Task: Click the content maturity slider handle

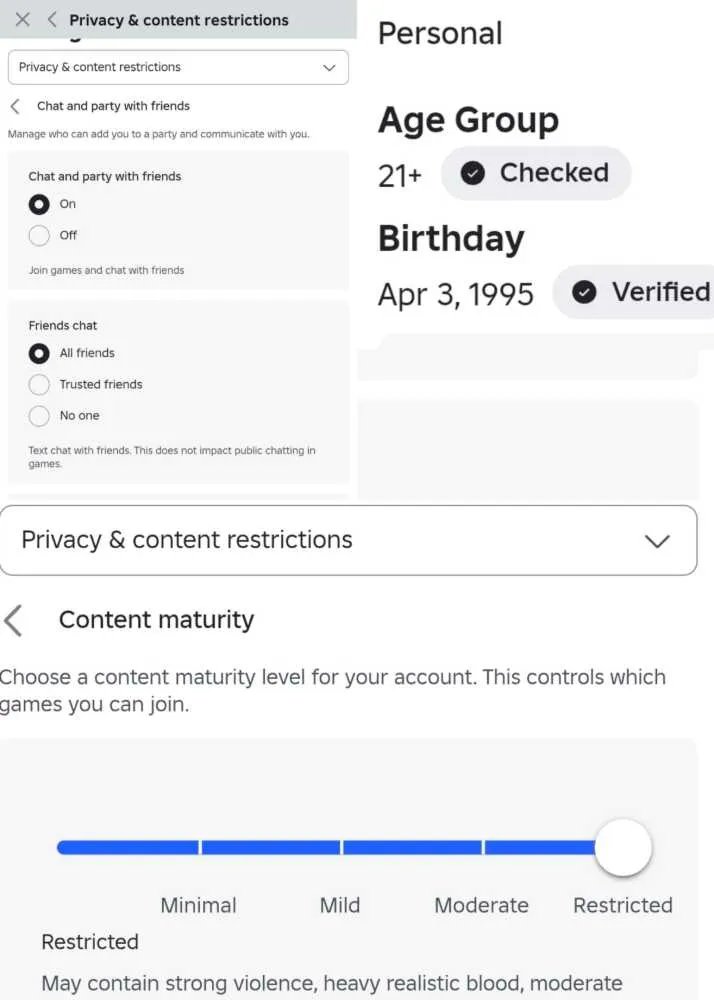Action: (x=623, y=847)
